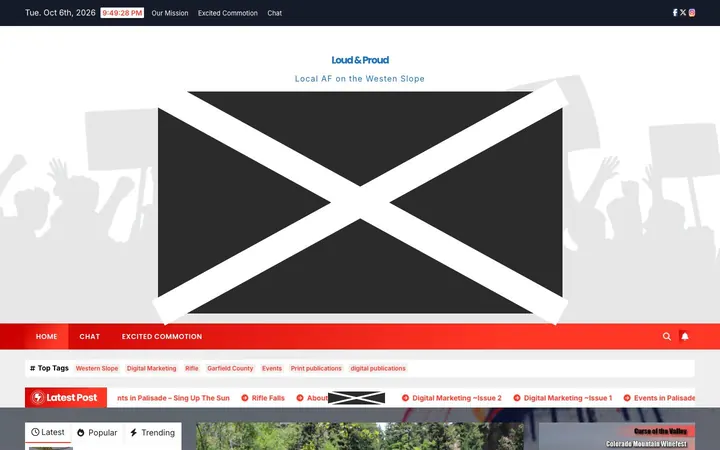Screen dimensions: 720x450
Task: Select the Print publications tag
Action: point(316,368)
